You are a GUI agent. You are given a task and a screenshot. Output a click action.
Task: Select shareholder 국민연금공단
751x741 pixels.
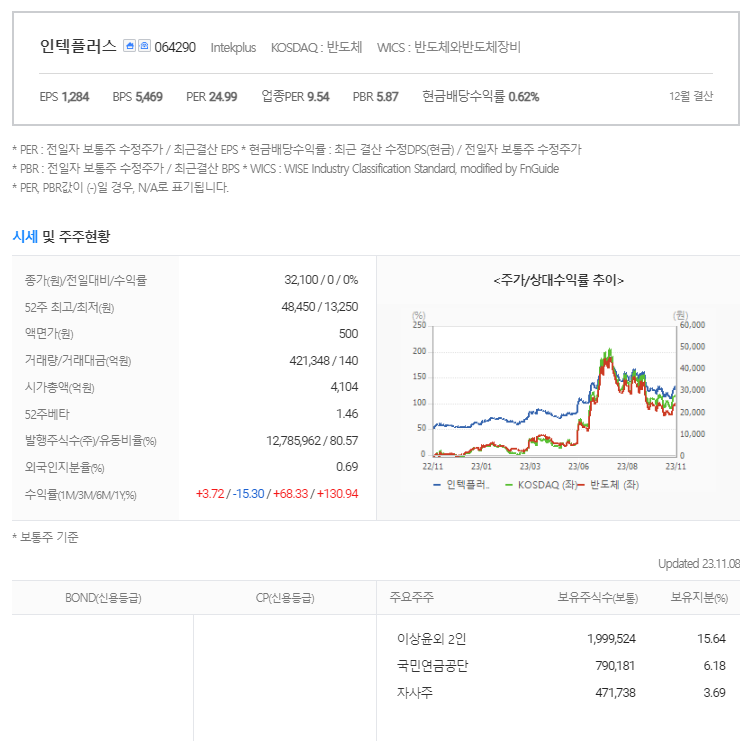(432, 666)
